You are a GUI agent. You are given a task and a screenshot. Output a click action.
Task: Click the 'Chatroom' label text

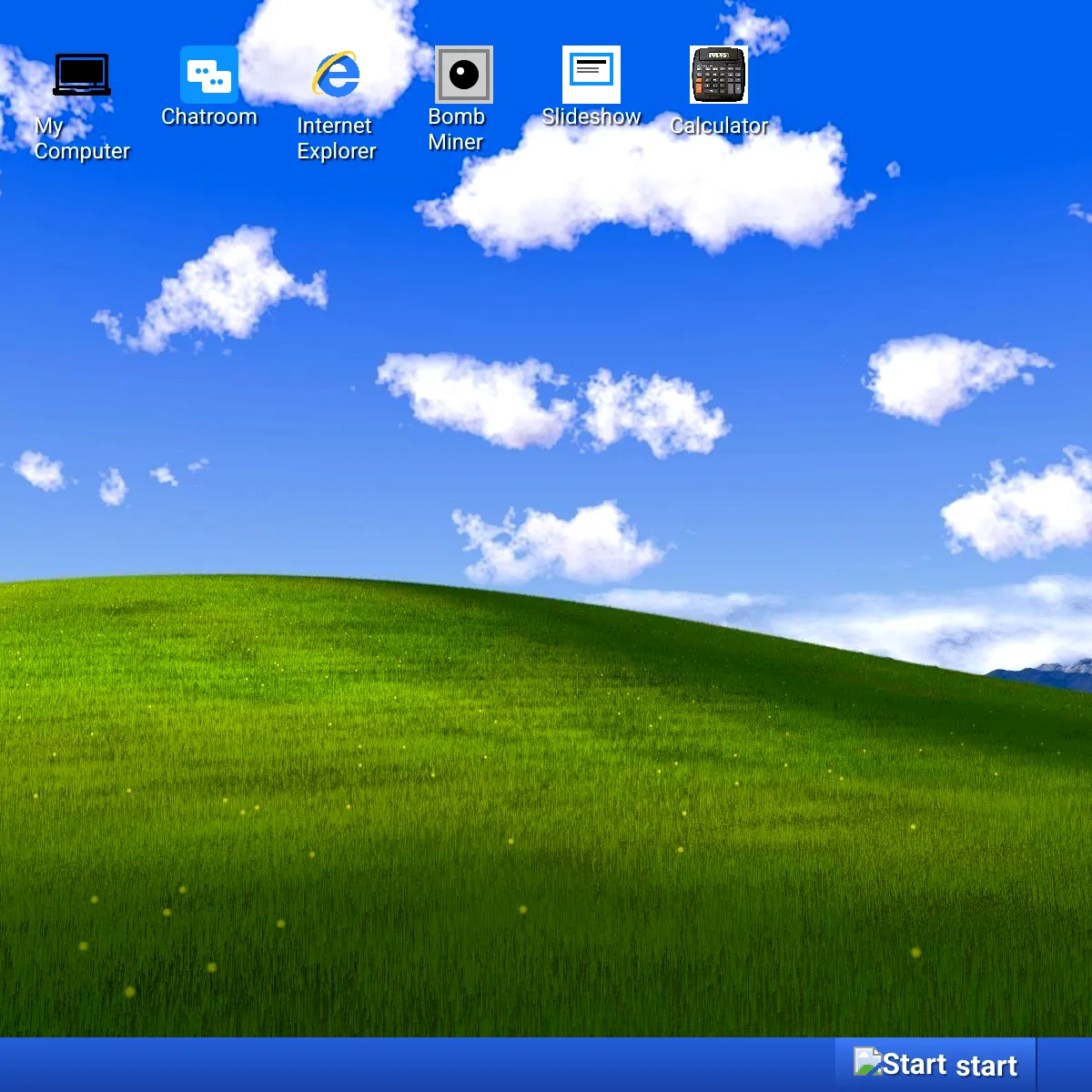coord(209,117)
